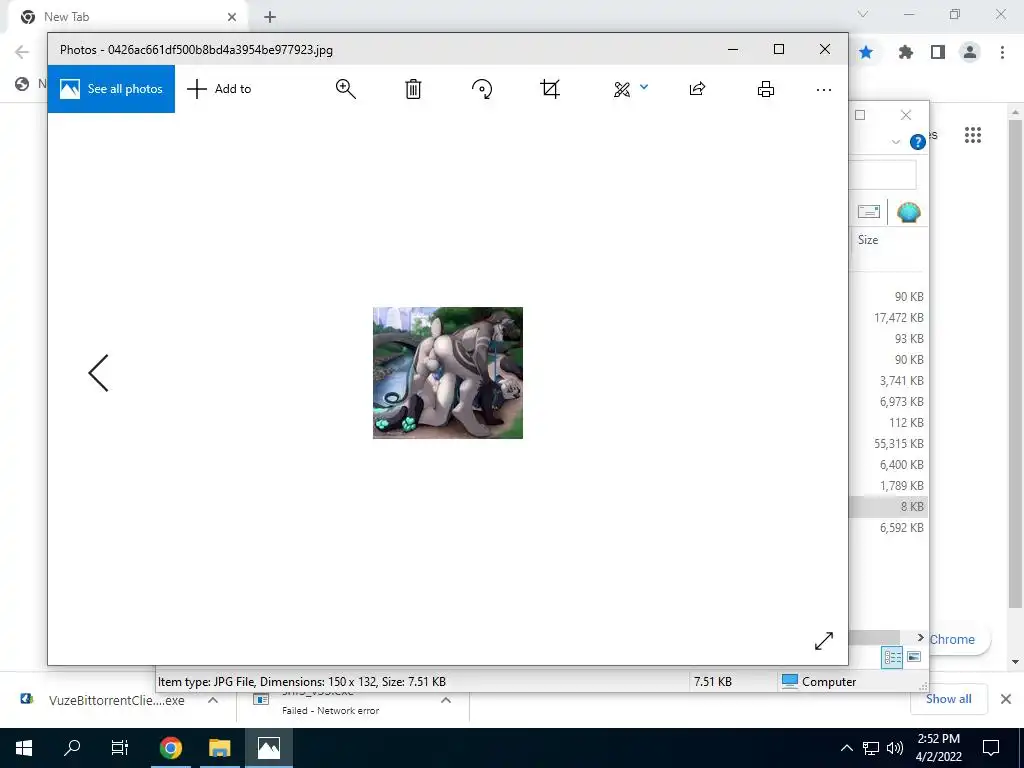Click the card icon beside the seashell

pos(869,212)
